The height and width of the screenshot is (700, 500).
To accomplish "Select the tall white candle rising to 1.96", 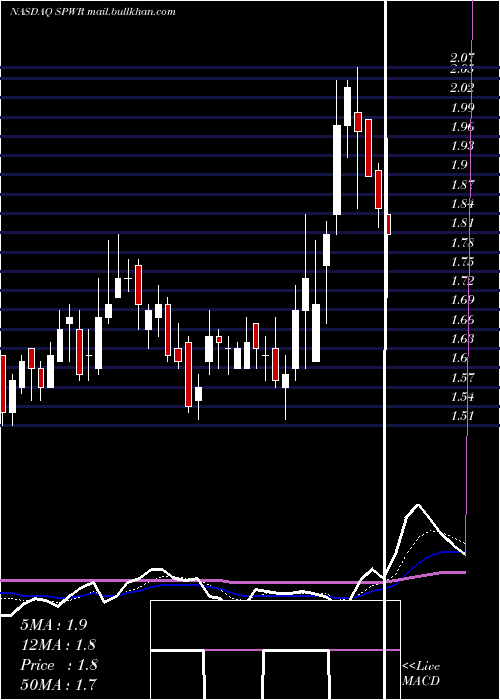I will pos(337,170).
